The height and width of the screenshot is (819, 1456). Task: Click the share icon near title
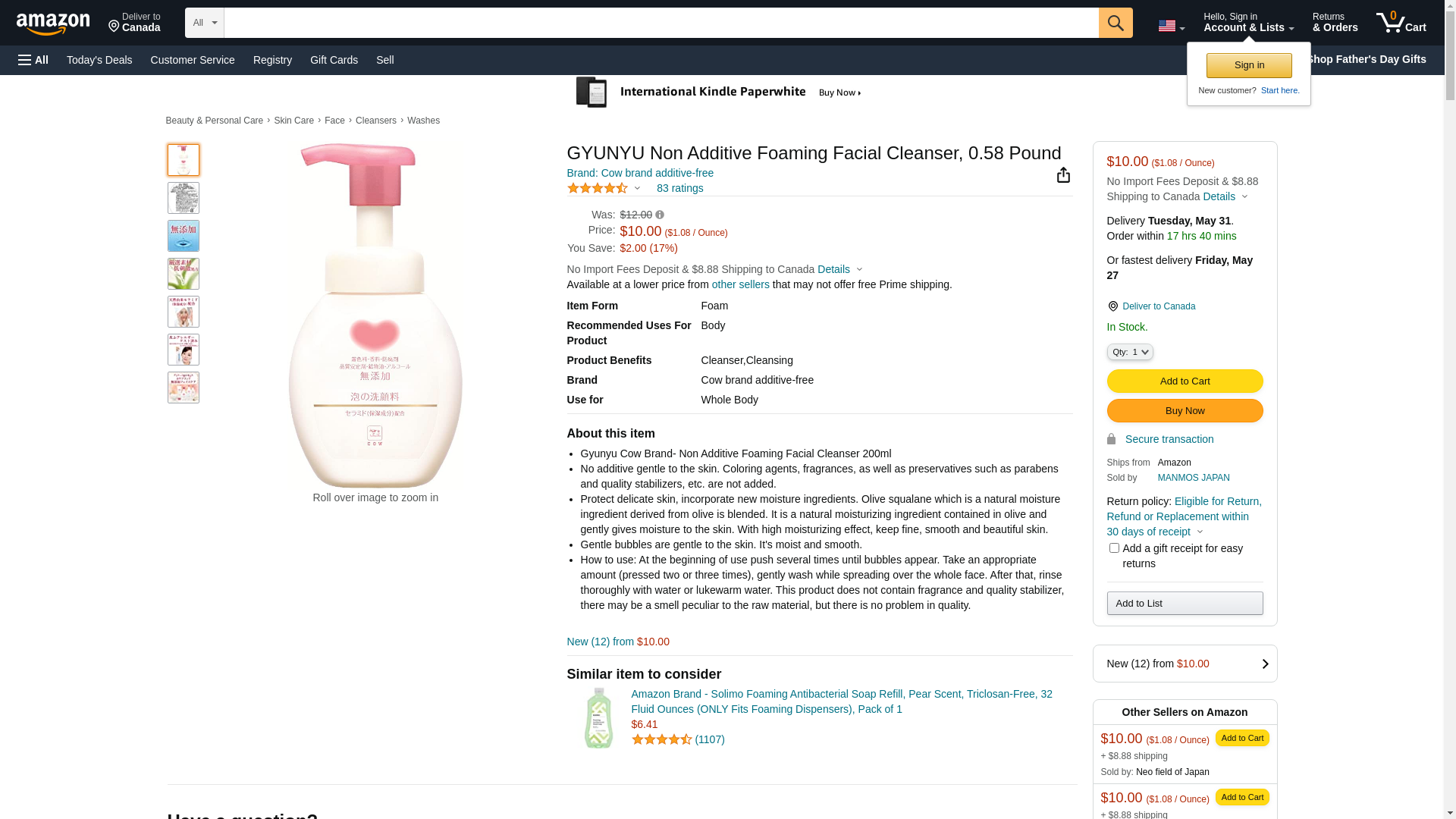pos(1063,175)
